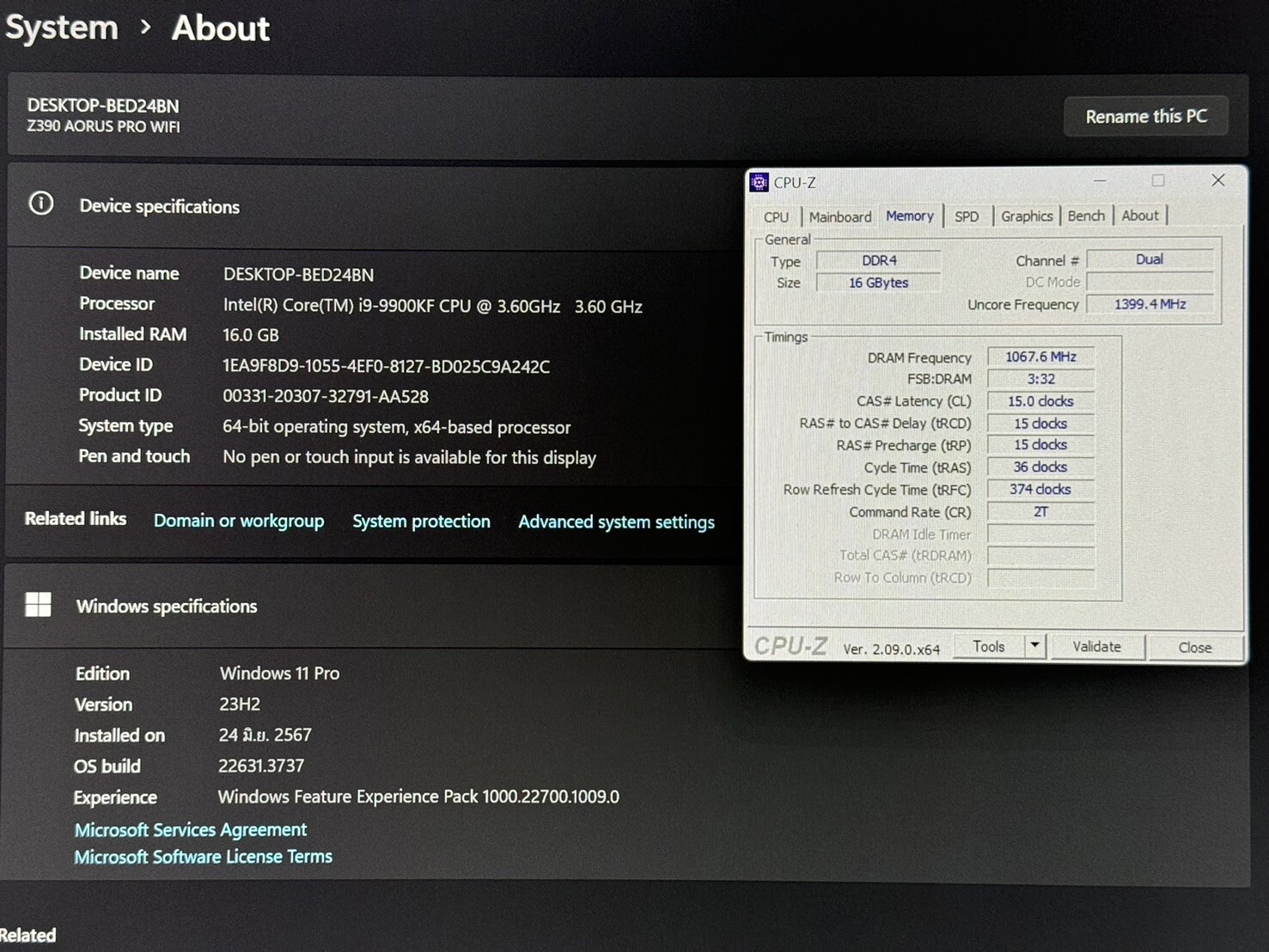
Task: Click the FSB:DRAM 3:32 value
Action: coord(1040,379)
